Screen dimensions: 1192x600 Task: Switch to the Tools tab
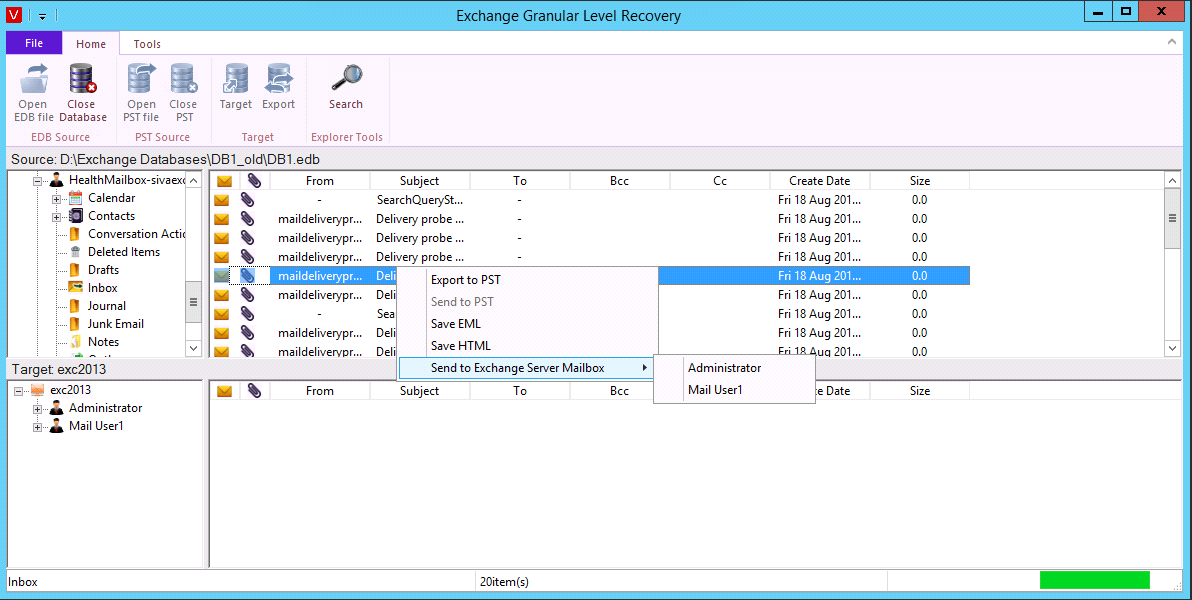pyautogui.click(x=147, y=44)
